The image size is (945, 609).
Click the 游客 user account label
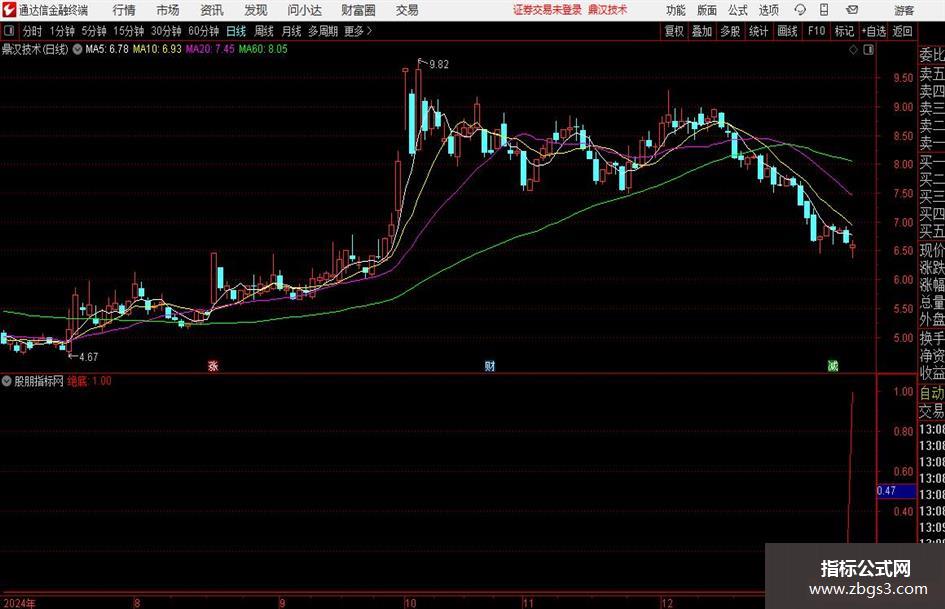903,10
